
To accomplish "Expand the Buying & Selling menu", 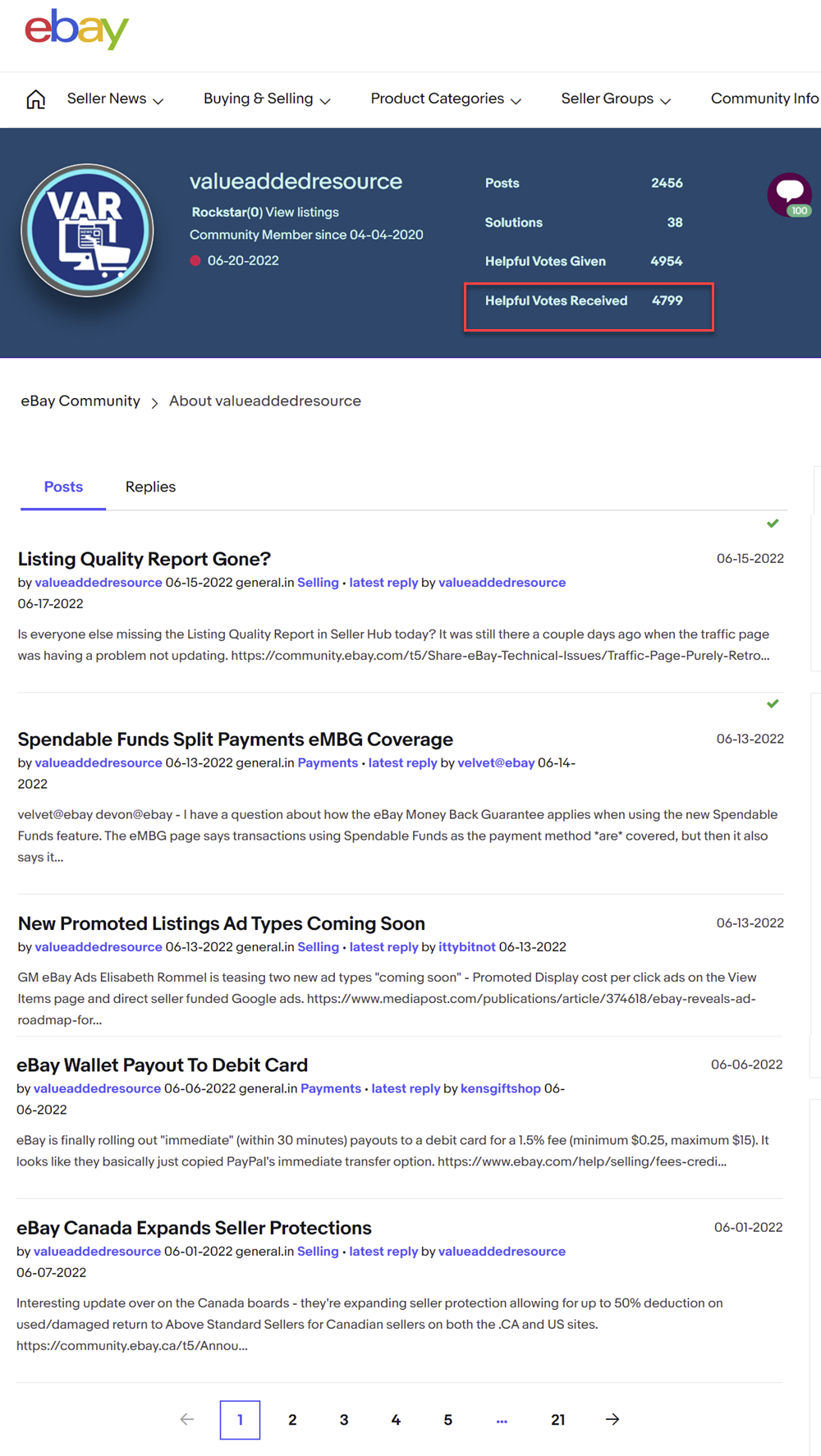I will [267, 99].
